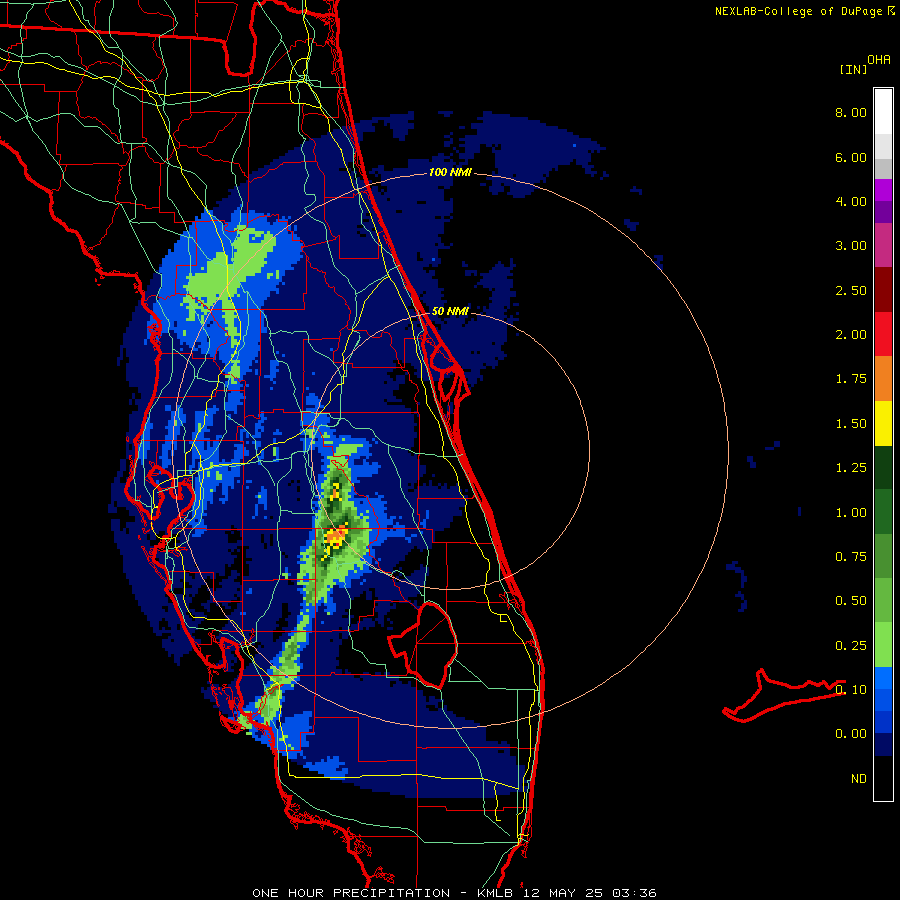Click the 0.10 legend value
The image size is (900, 900).
tap(851, 690)
